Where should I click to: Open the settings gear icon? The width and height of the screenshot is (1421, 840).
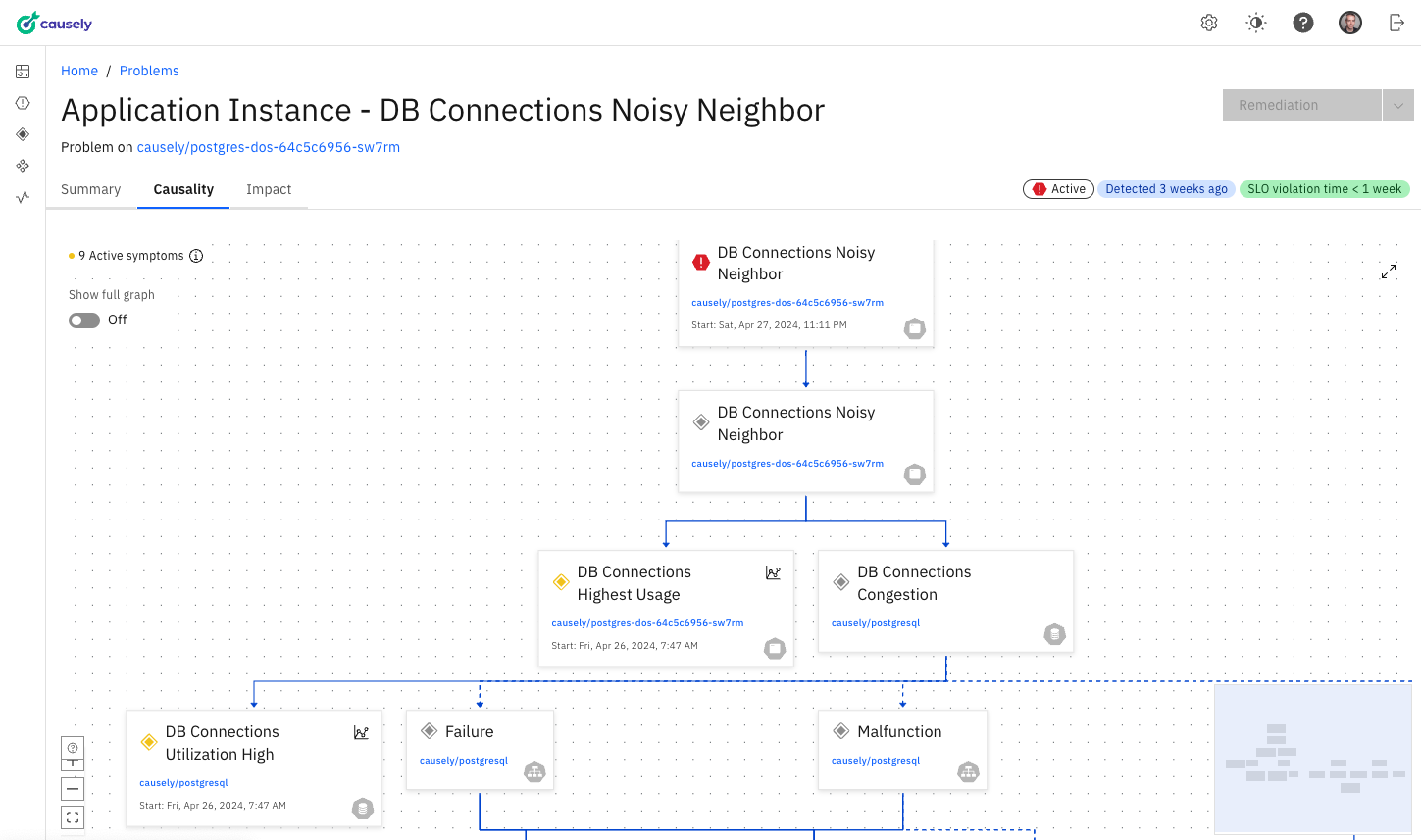(1209, 23)
